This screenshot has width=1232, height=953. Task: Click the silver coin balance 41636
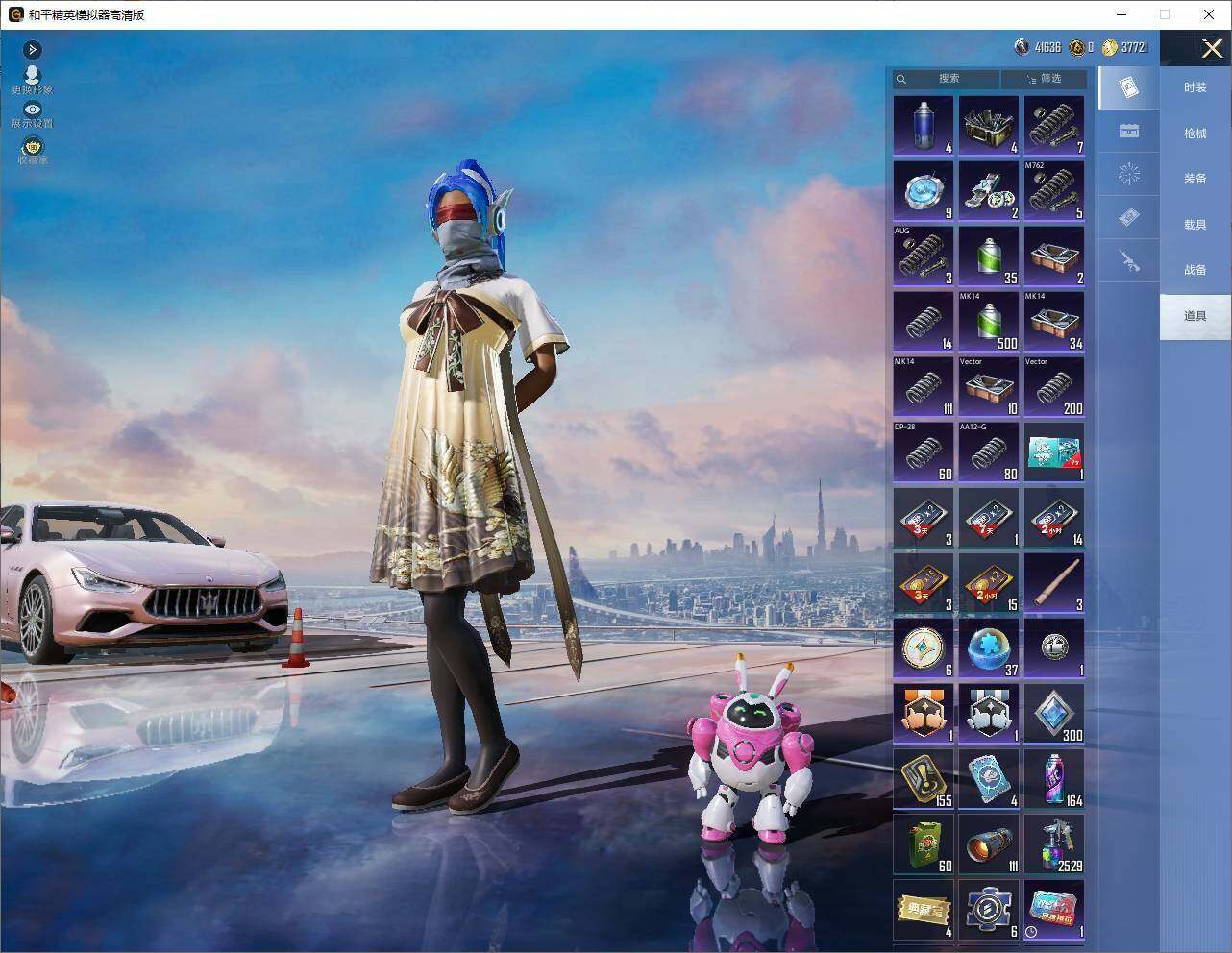pos(1038,47)
